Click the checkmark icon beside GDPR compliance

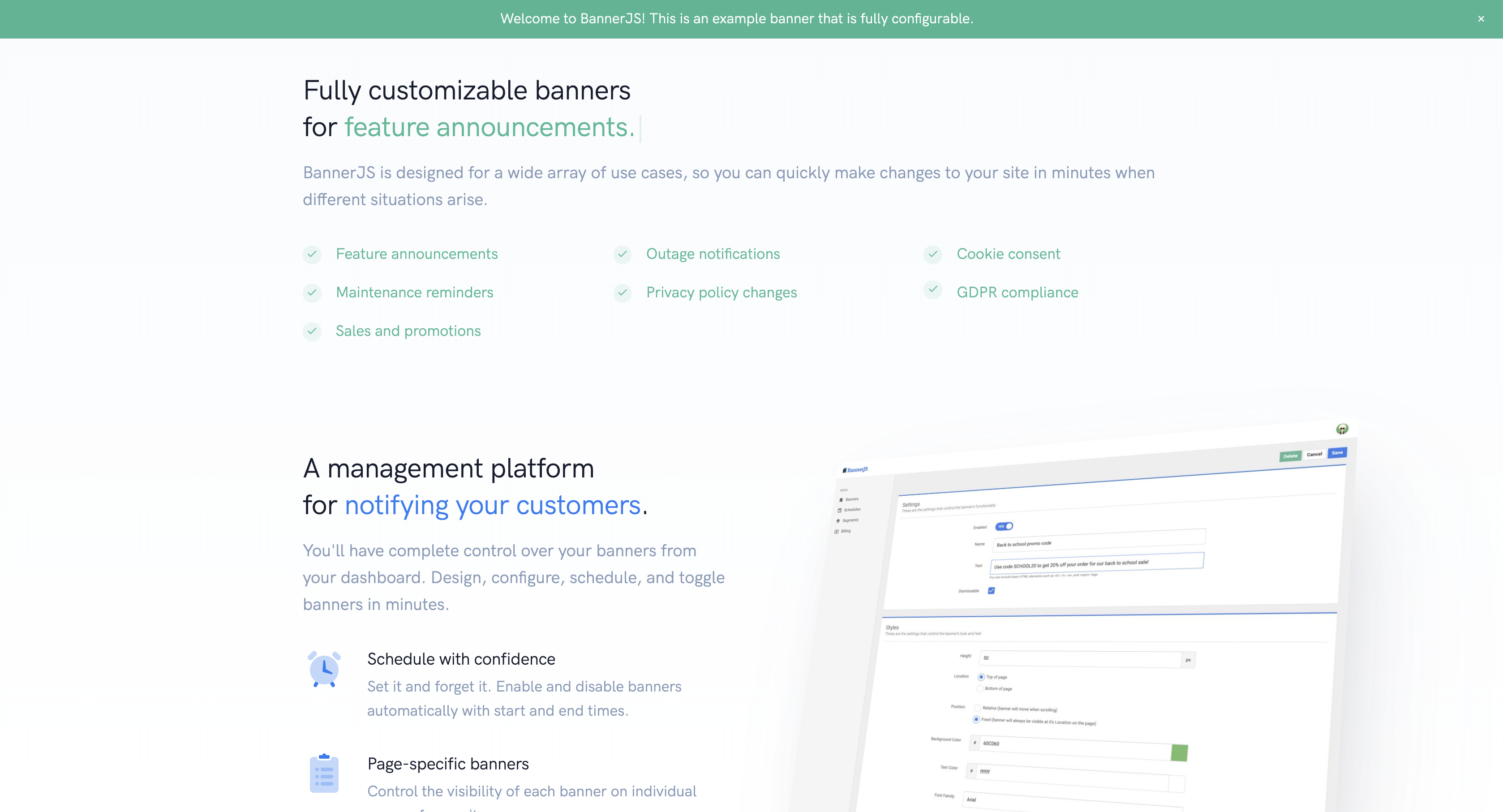point(933,289)
